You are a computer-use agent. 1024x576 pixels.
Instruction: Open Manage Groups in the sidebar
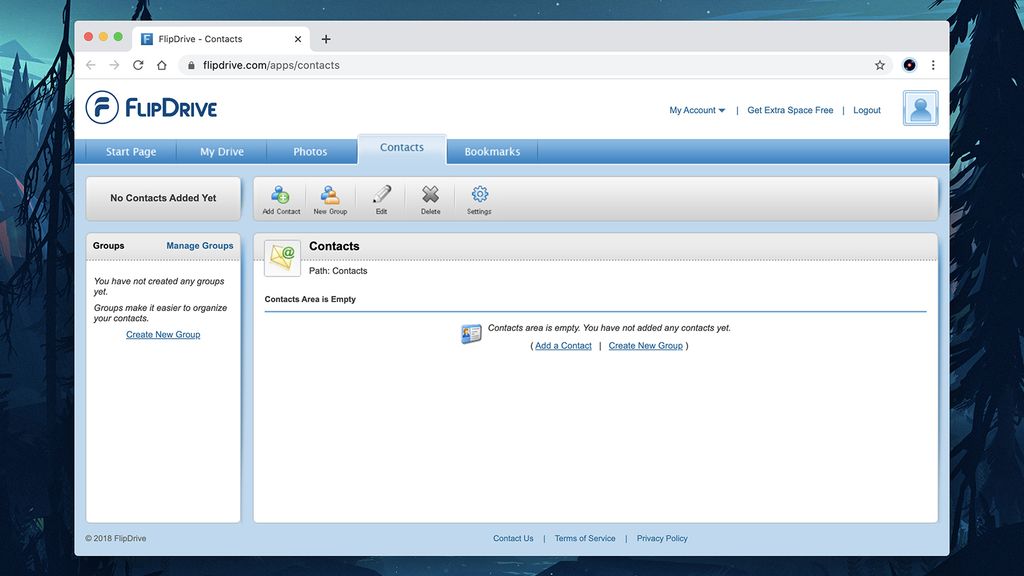[x=199, y=245]
